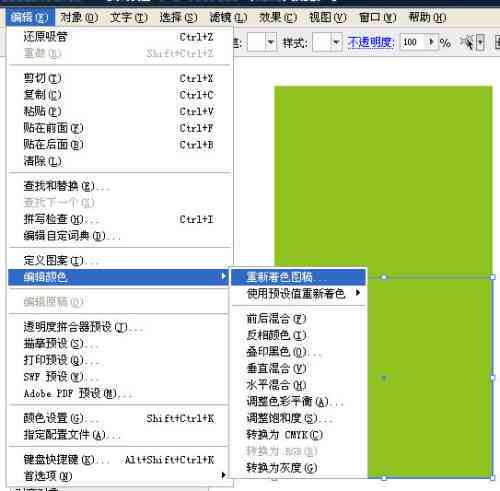Choose 粘贴 from the Edit menu
The width and height of the screenshot is (500, 491).
119,111
